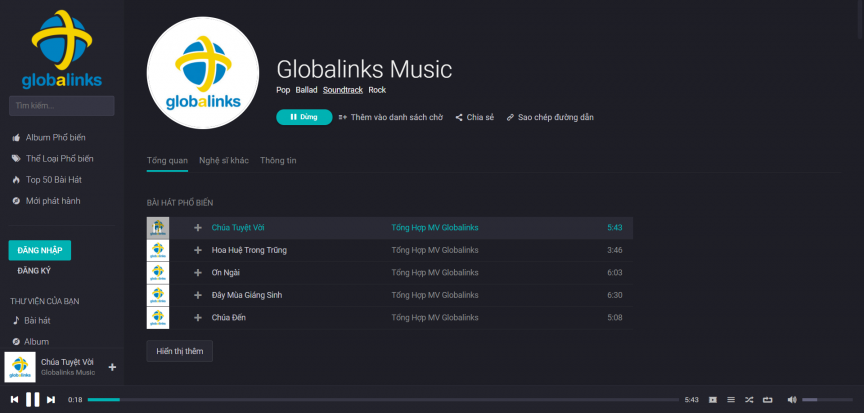Switch to the Nghệ sĩ khác tab
This screenshot has height=413, width=864.
pyautogui.click(x=223, y=160)
